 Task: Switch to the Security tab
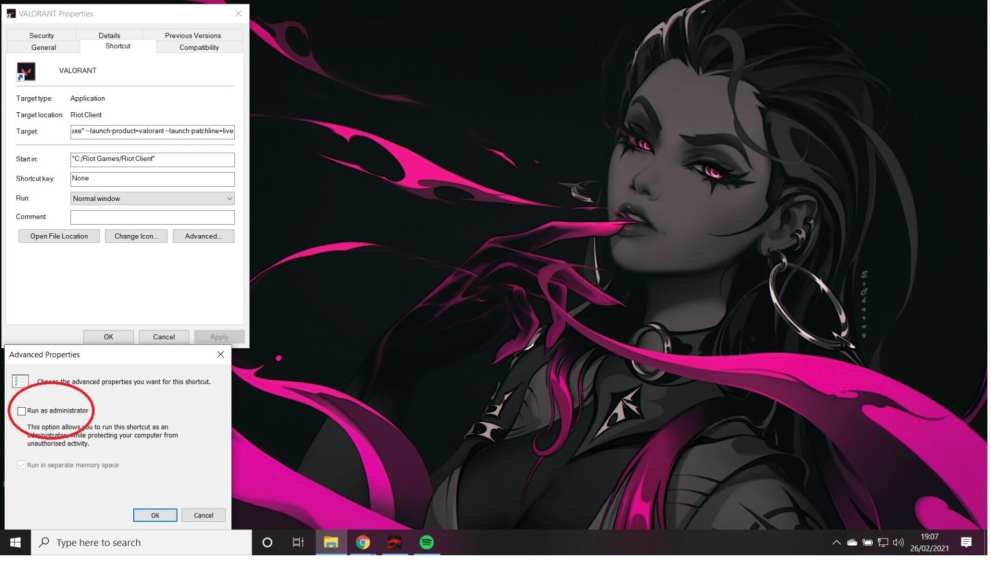click(x=42, y=35)
